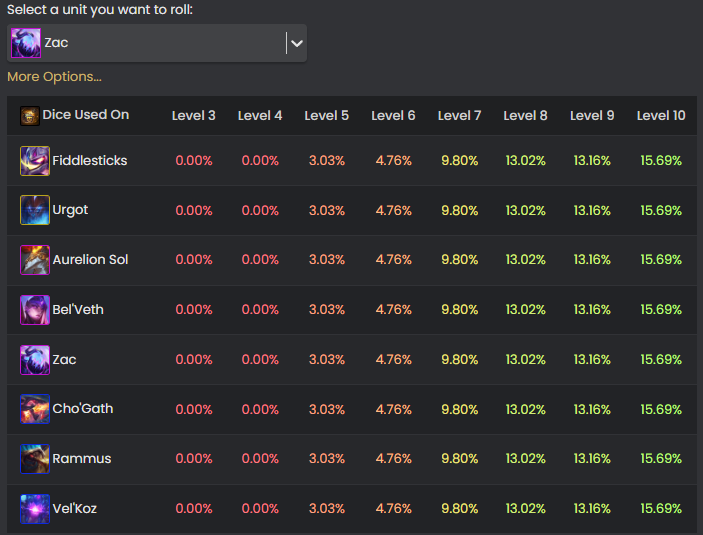The height and width of the screenshot is (535, 703).
Task: Click the Cho'Gath champion portrait
Action: [x=35, y=409]
